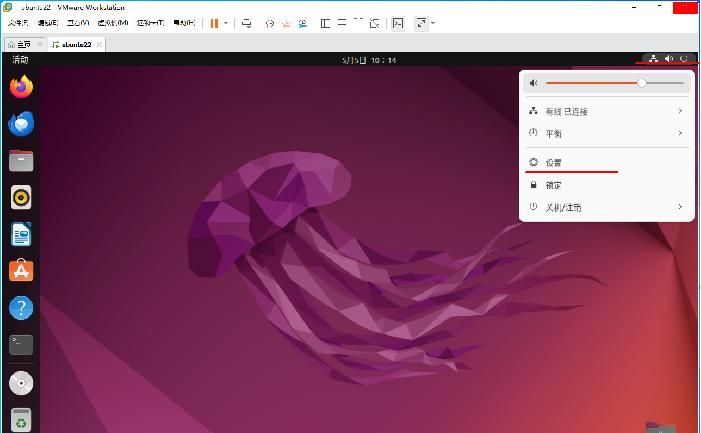Image resolution: width=701 pixels, height=433 pixels.
Task: Adjust the volume slider in system menu
Action: (x=615, y=83)
